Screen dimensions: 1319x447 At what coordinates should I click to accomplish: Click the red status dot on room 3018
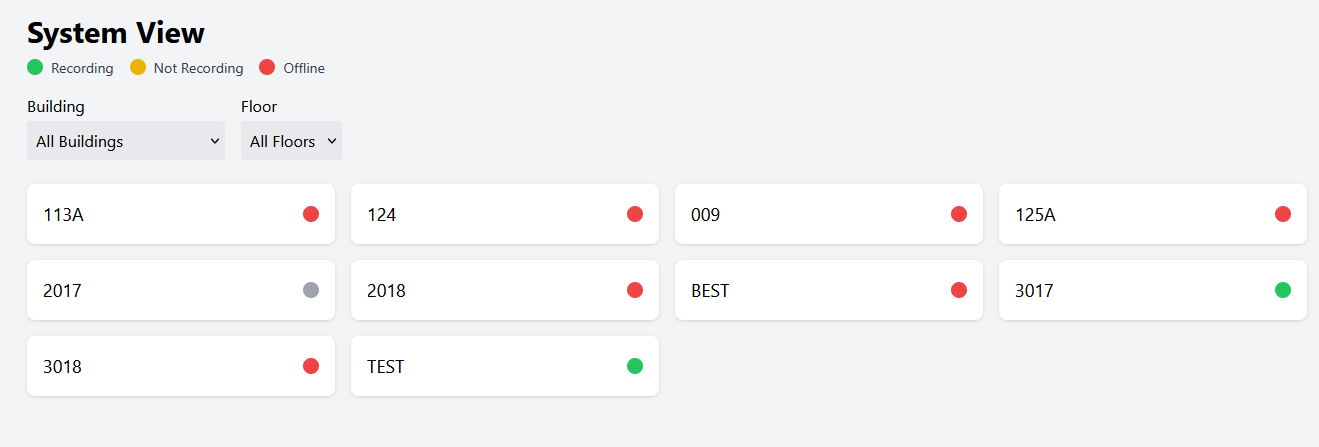click(311, 366)
